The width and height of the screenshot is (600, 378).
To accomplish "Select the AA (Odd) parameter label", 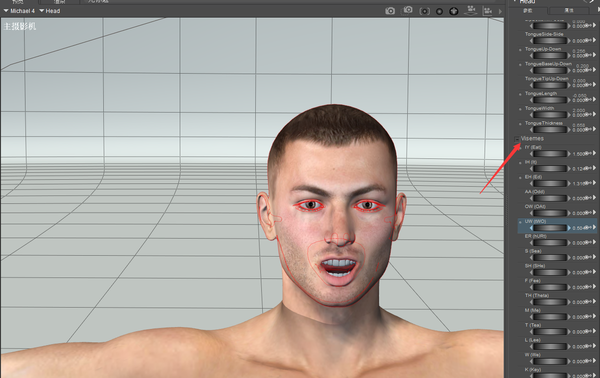I will coord(535,192).
